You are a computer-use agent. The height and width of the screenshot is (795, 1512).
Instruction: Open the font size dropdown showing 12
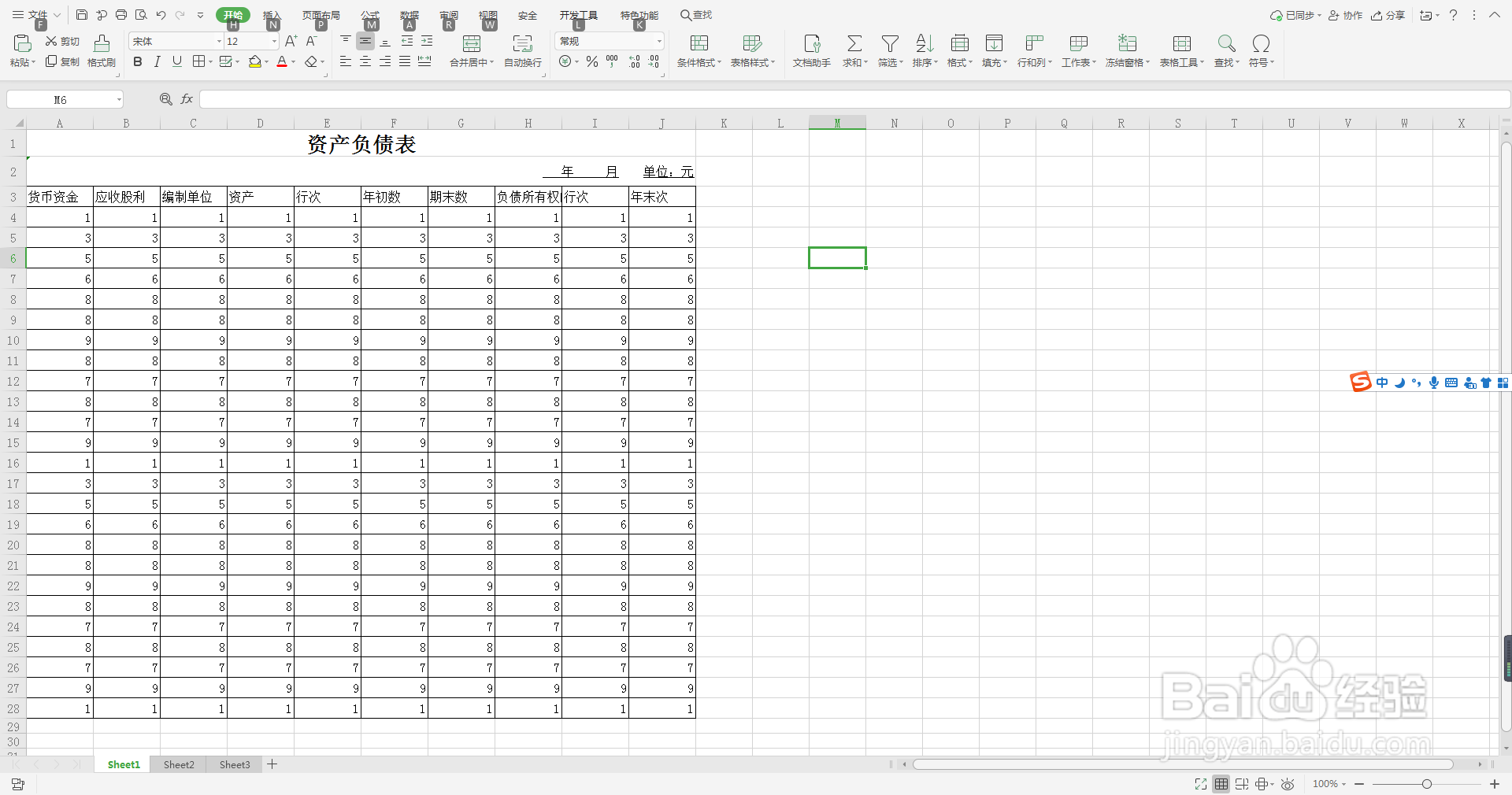click(x=274, y=41)
